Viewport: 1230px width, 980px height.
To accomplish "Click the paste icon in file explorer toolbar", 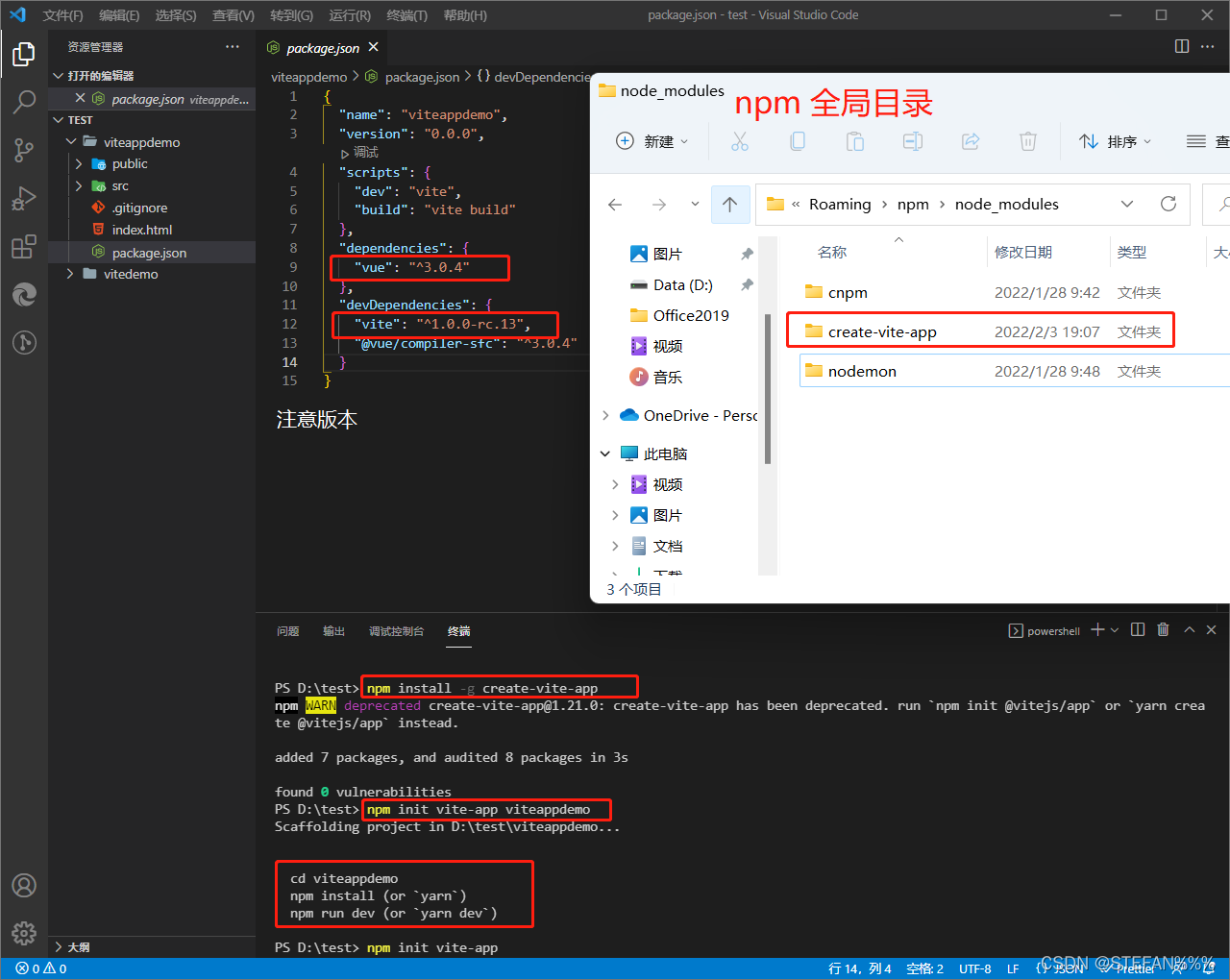I will pos(855,141).
